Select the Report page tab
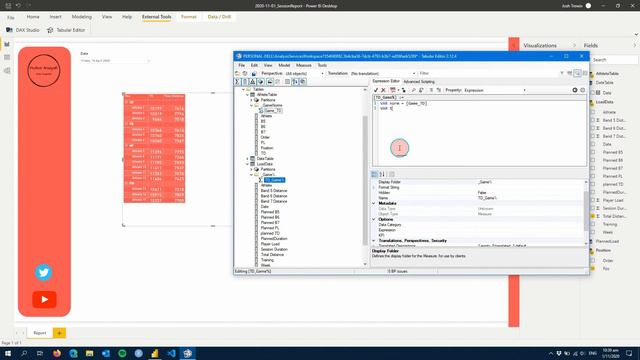 [40, 333]
